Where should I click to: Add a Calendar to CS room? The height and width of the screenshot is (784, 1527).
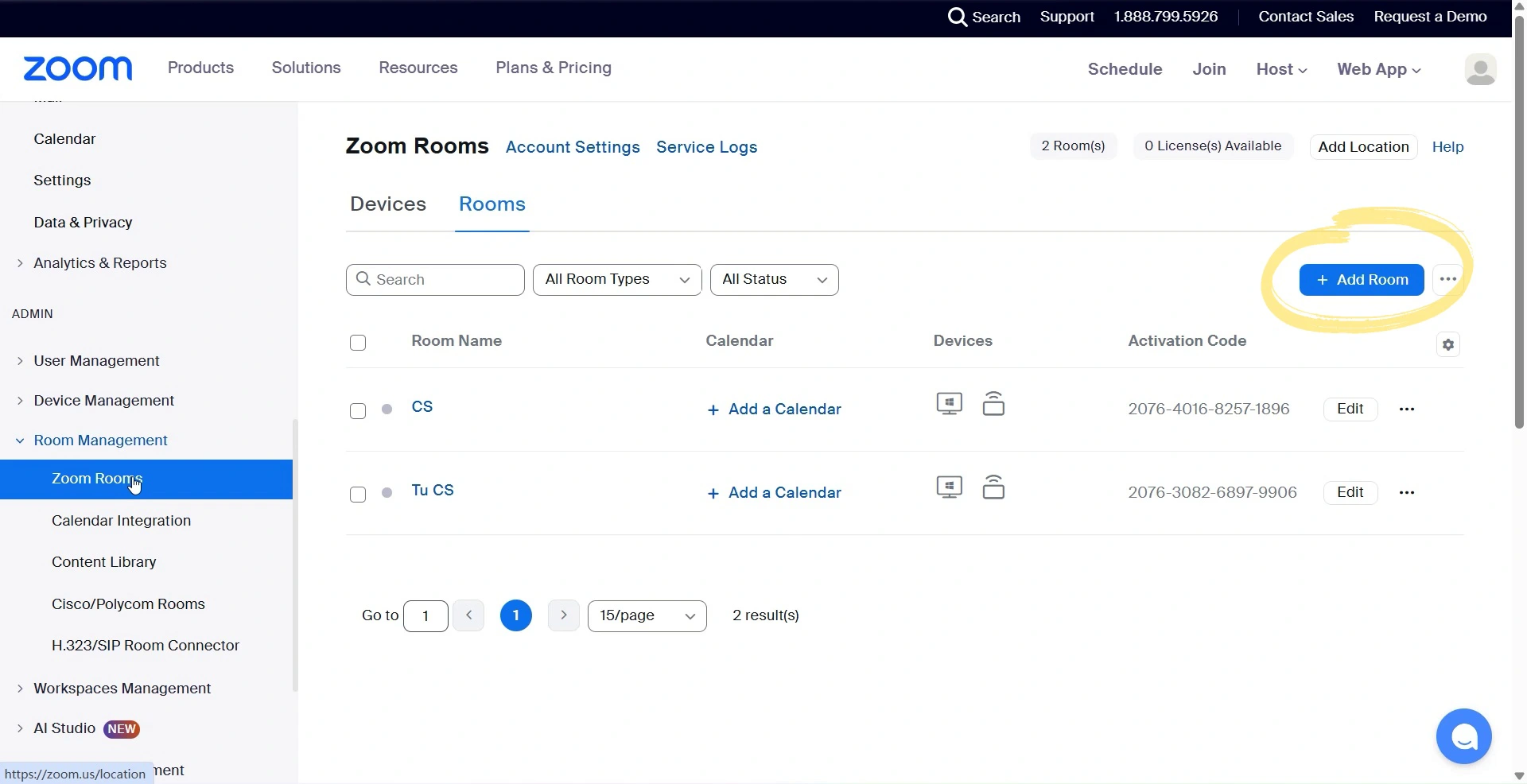tap(774, 409)
